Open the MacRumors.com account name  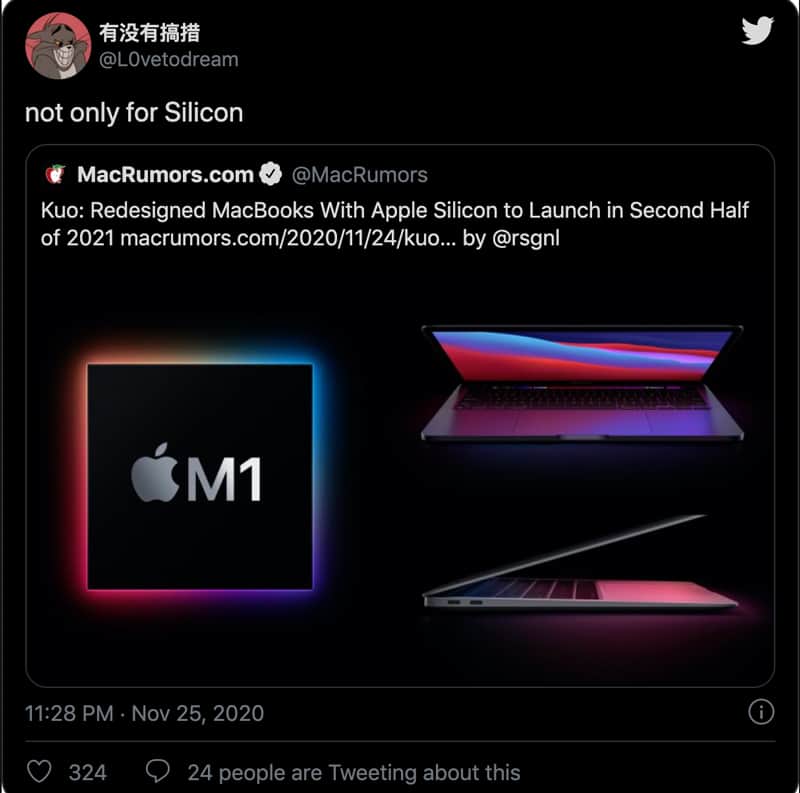pyautogui.click(x=165, y=175)
